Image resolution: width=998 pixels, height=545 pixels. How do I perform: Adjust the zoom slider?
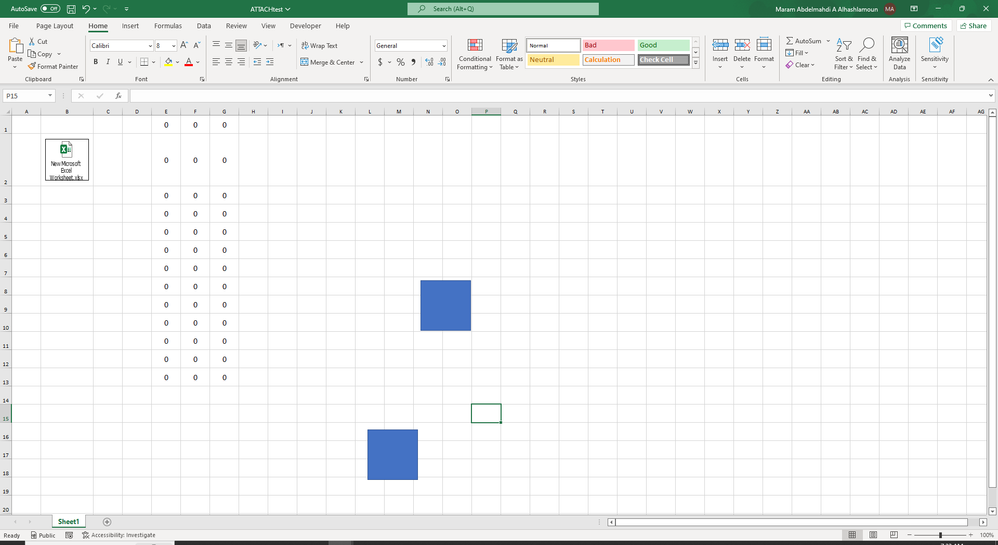point(940,535)
